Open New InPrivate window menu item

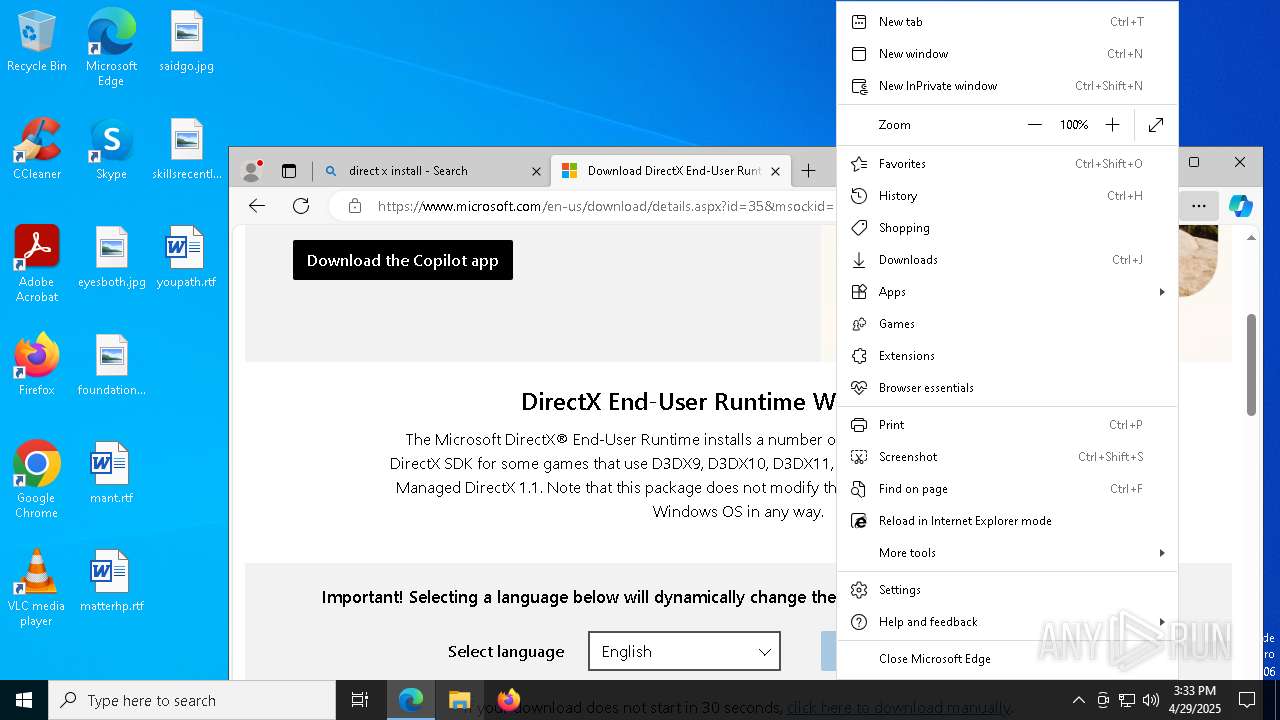(1007, 86)
